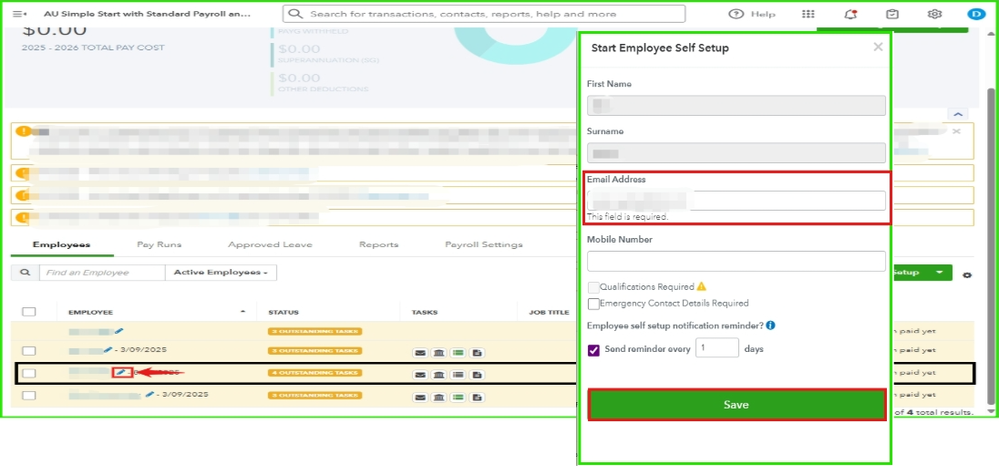Click the green Save button
The image size is (999, 466).
[736, 405]
